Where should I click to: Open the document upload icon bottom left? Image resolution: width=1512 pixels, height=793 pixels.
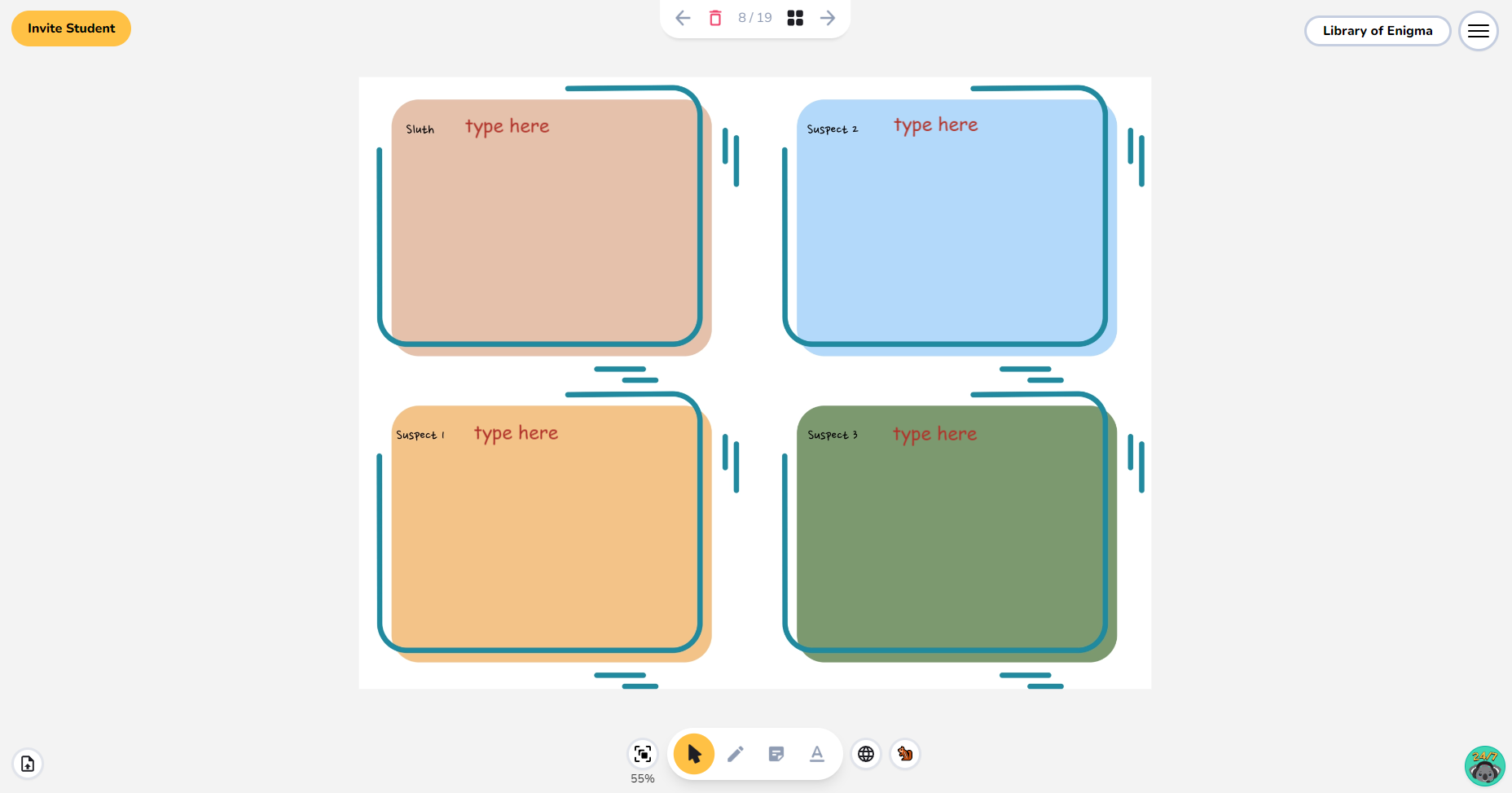click(x=27, y=764)
